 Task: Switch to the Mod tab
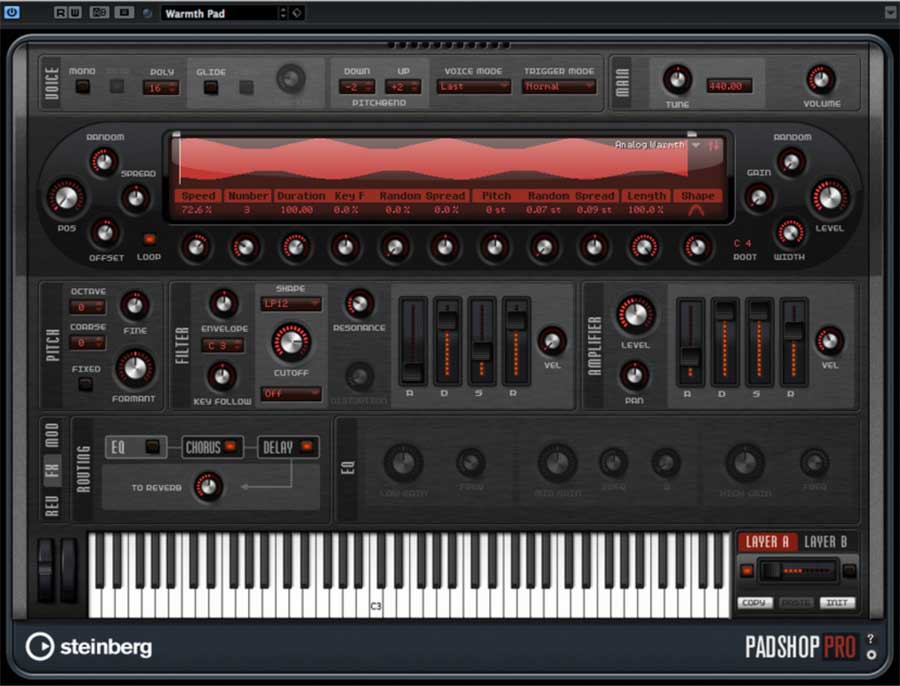point(52,435)
